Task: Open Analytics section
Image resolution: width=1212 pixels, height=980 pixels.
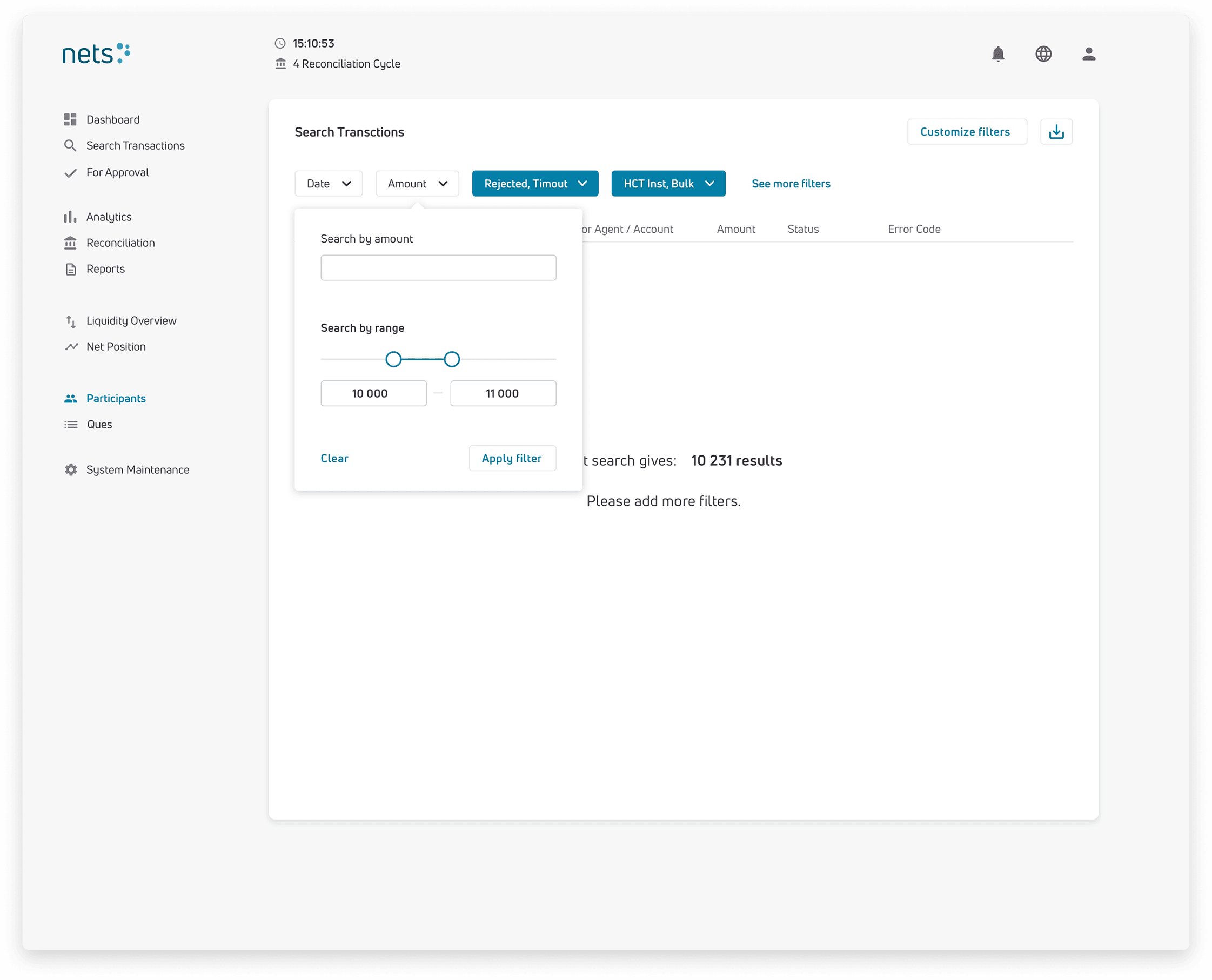Action: click(x=109, y=217)
